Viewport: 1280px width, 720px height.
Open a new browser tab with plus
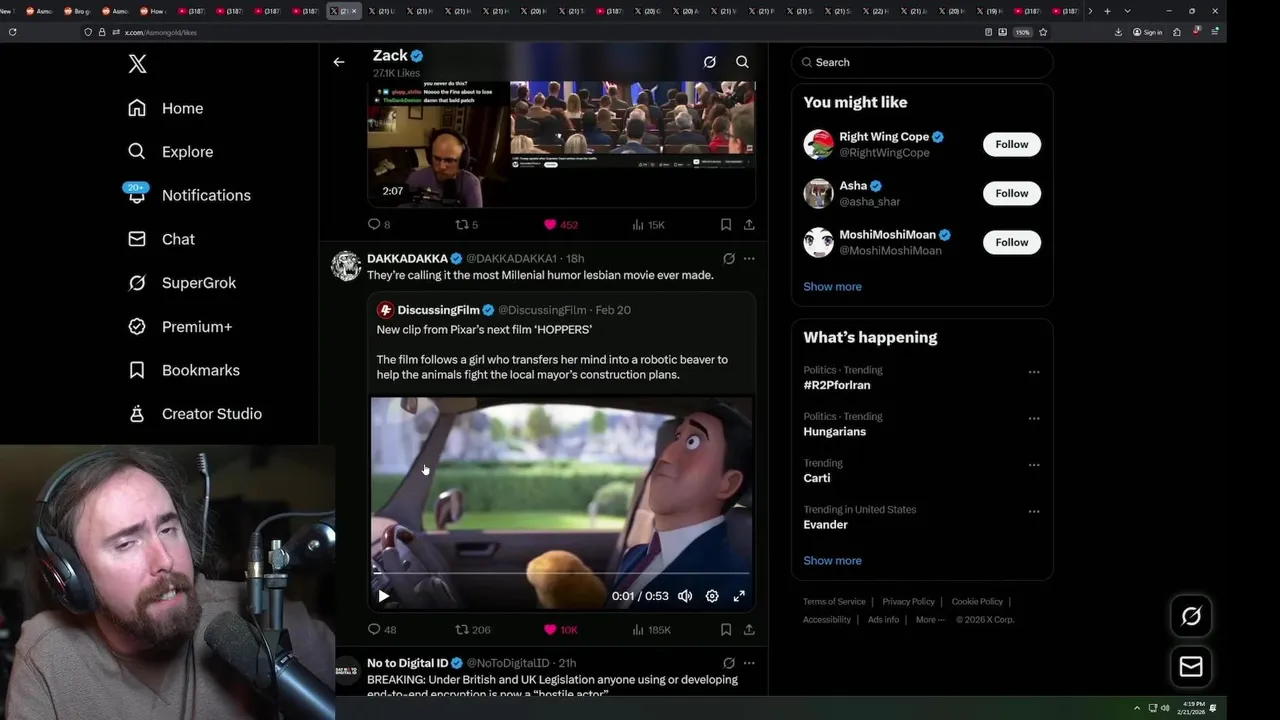click(x=1107, y=11)
